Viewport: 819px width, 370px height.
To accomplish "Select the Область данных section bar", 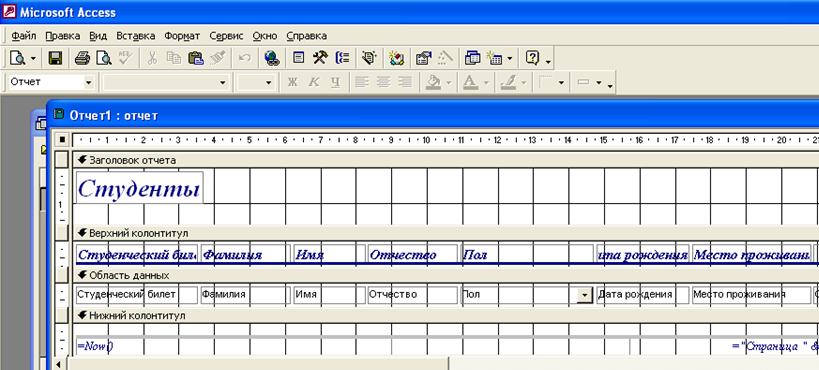I will (446, 275).
